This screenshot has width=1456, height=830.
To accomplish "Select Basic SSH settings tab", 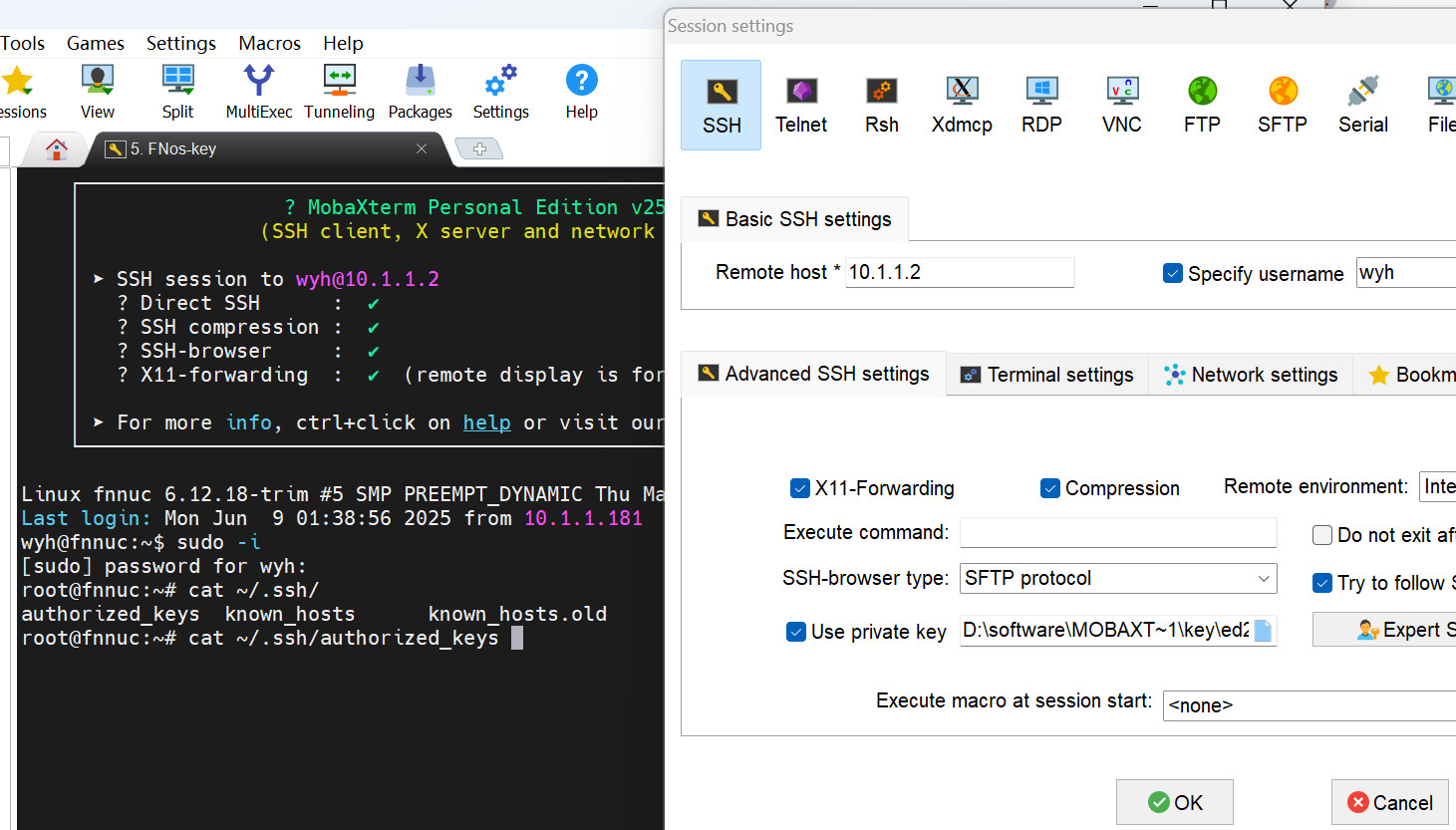I will (x=794, y=219).
